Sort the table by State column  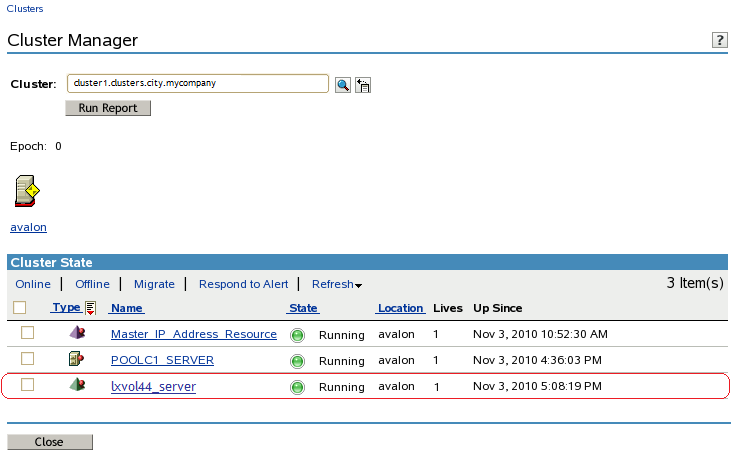(303, 308)
